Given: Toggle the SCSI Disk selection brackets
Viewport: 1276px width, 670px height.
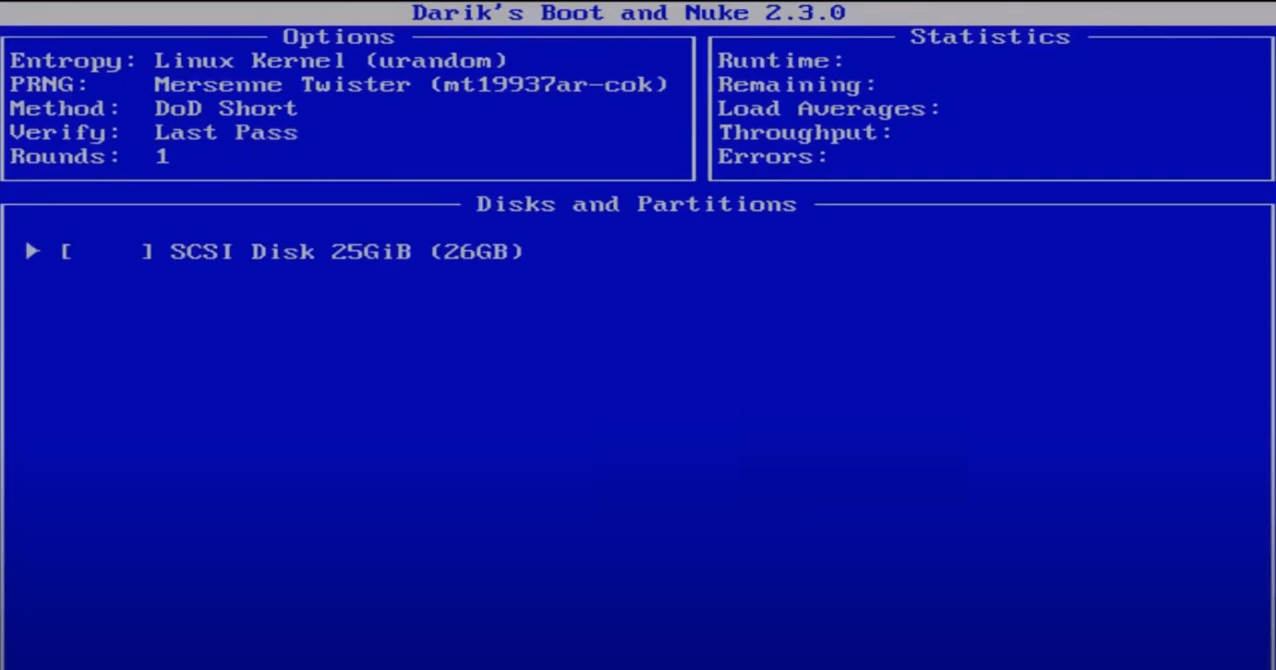Looking at the screenshot, I should 106,251.
